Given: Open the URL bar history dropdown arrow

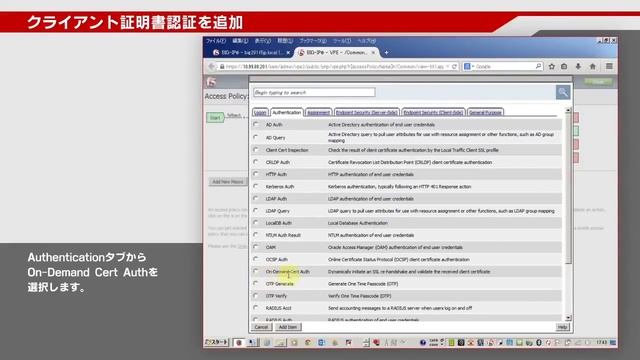Looking at the screenshot, I should (448, 66).
